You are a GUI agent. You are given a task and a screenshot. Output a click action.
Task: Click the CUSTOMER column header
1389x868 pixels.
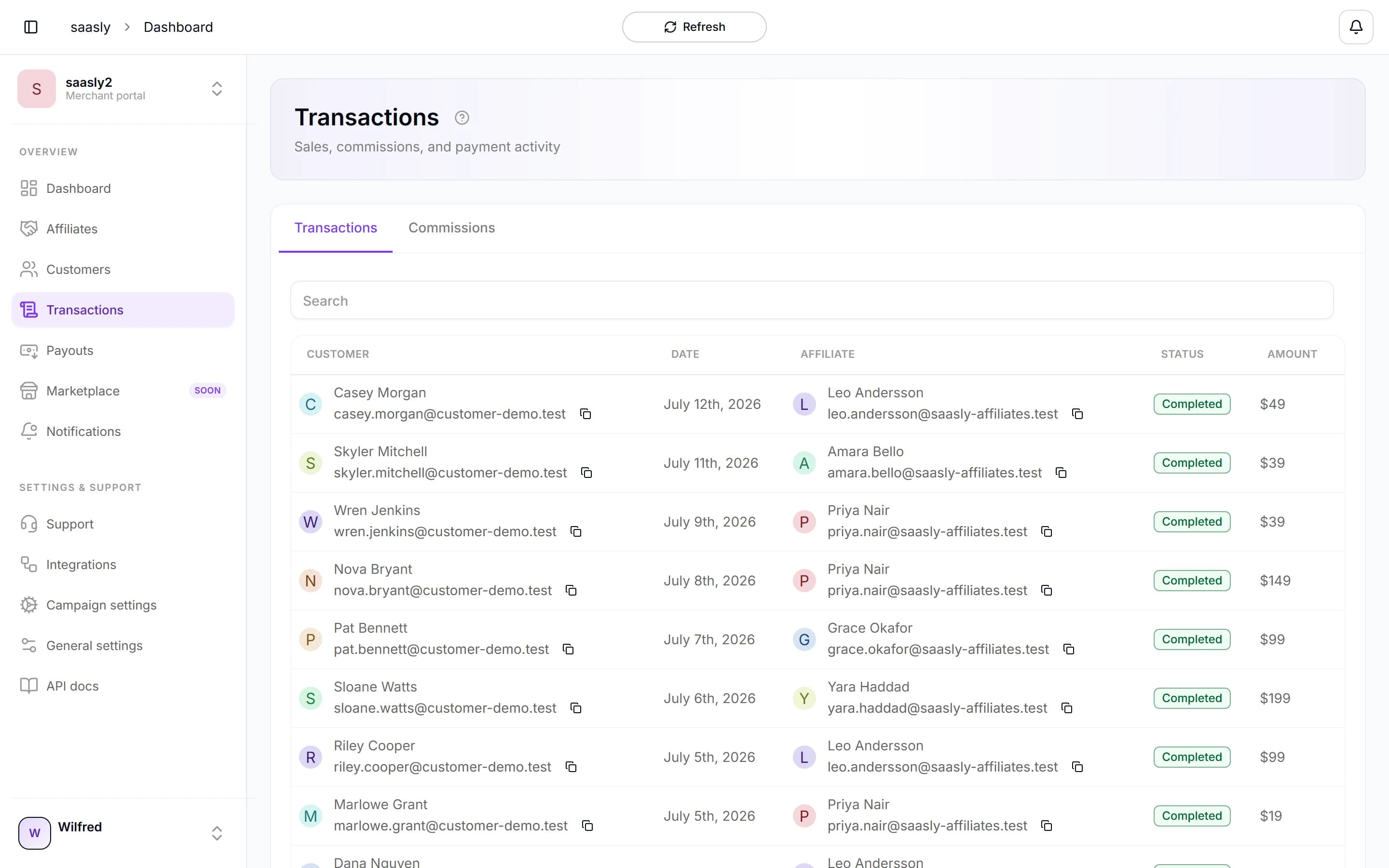click(x=338, y=354)
